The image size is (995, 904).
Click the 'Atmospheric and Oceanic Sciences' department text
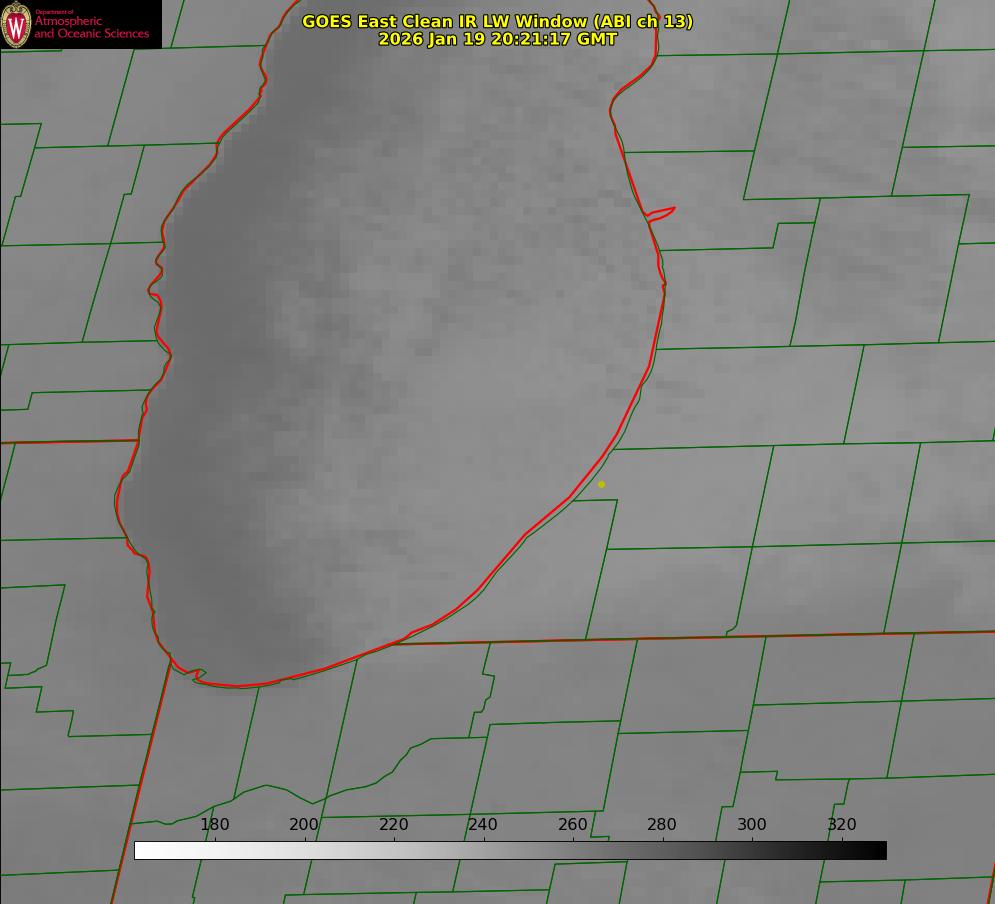point(91,27)
